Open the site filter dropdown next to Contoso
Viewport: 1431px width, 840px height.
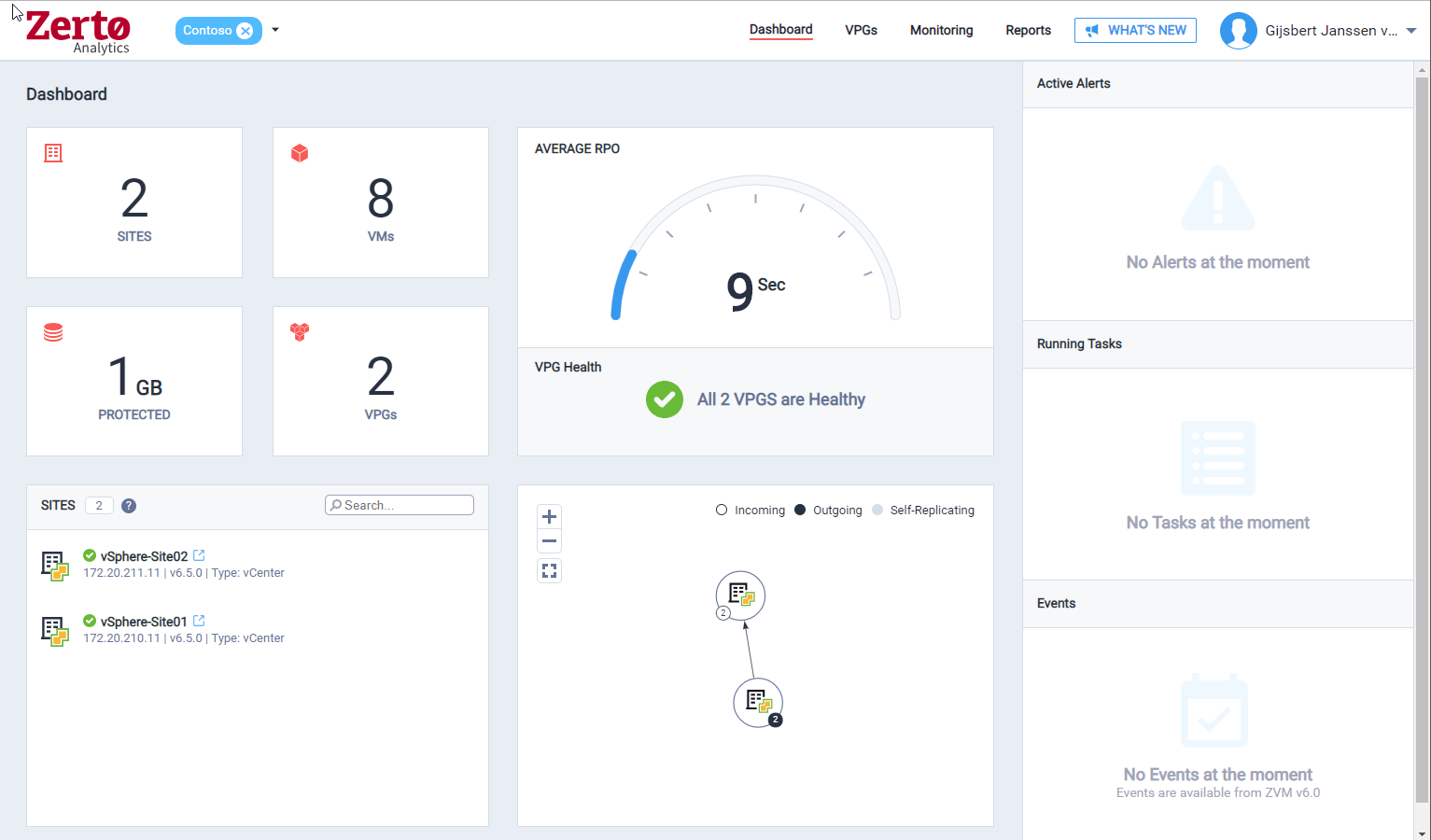pyautogui.click(x=274, y=30)
